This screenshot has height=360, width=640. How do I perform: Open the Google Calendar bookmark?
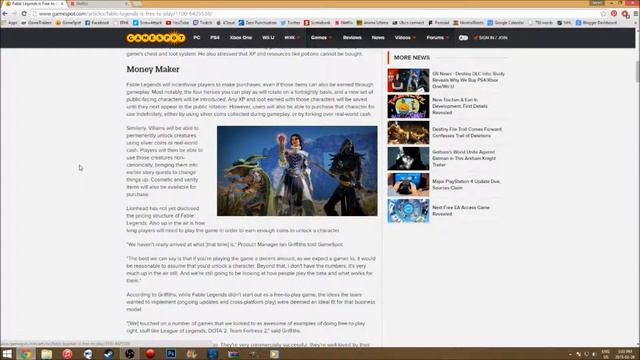(506, 23)
